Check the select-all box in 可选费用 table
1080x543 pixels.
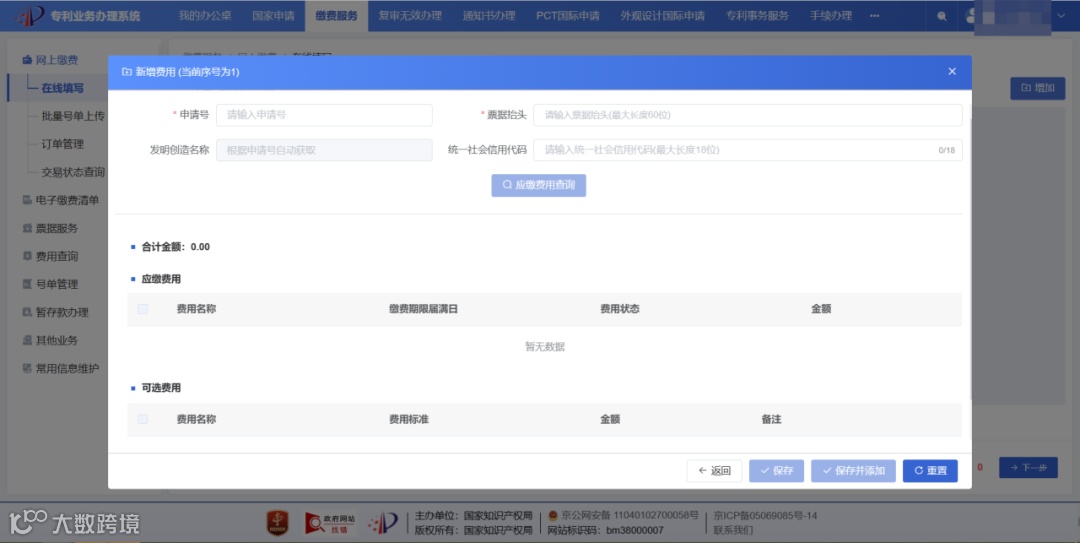click(x=143, y=419)
